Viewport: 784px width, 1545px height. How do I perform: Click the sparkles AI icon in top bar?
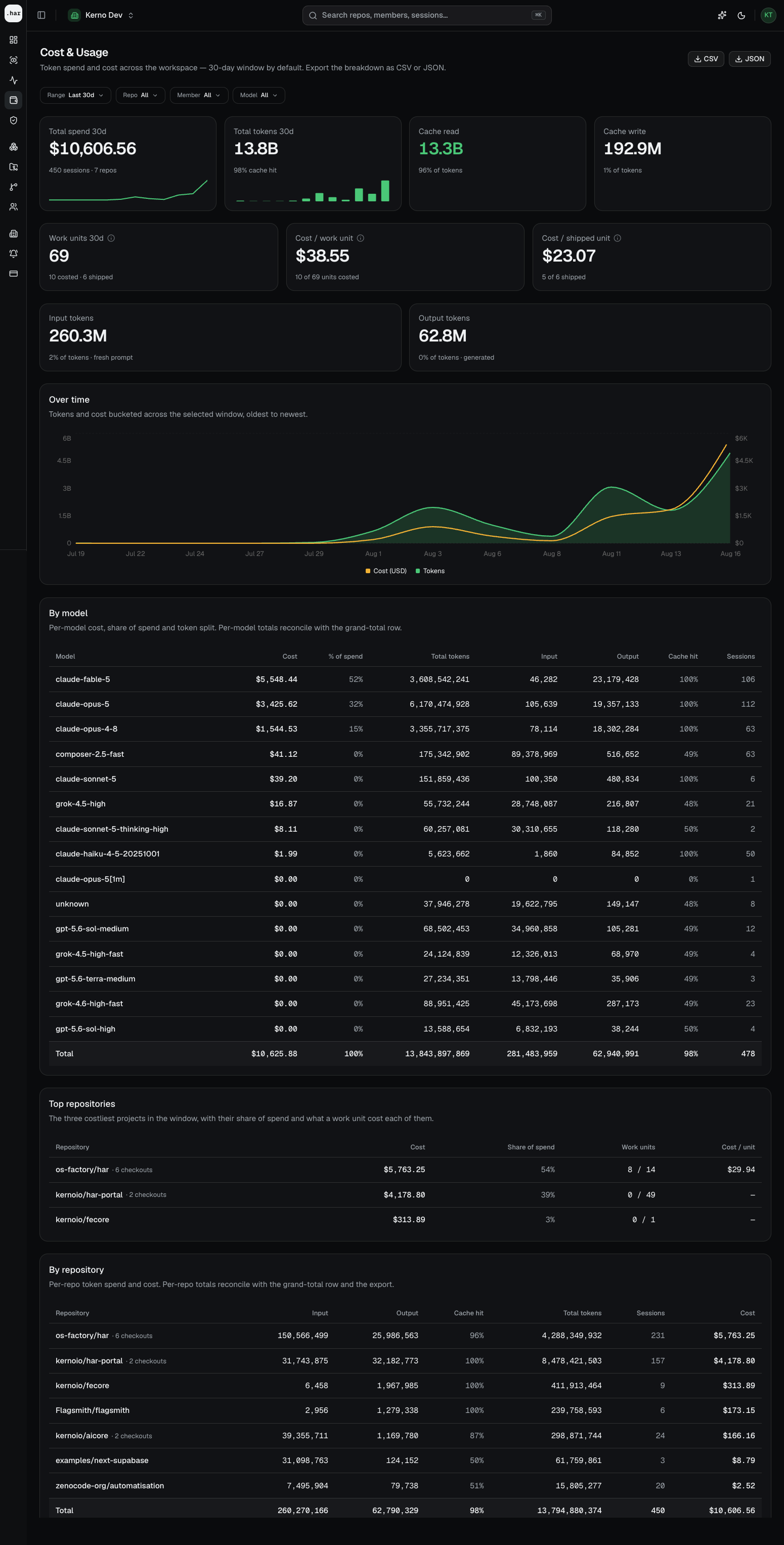coord(722,15)
